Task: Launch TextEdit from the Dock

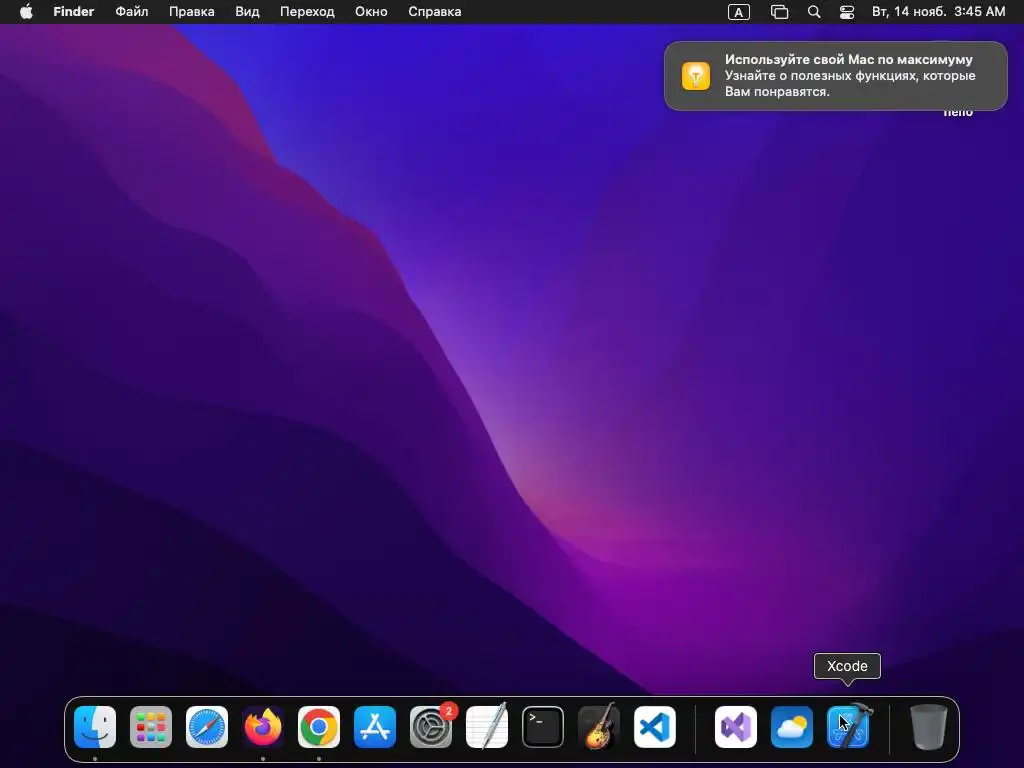Action: [487, 726]
